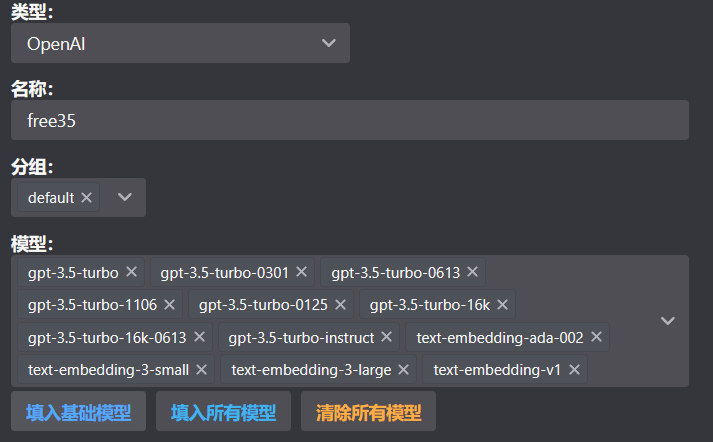
Task: Remove the text-embedding-v1 tag
Action: [x=574, y=370]
